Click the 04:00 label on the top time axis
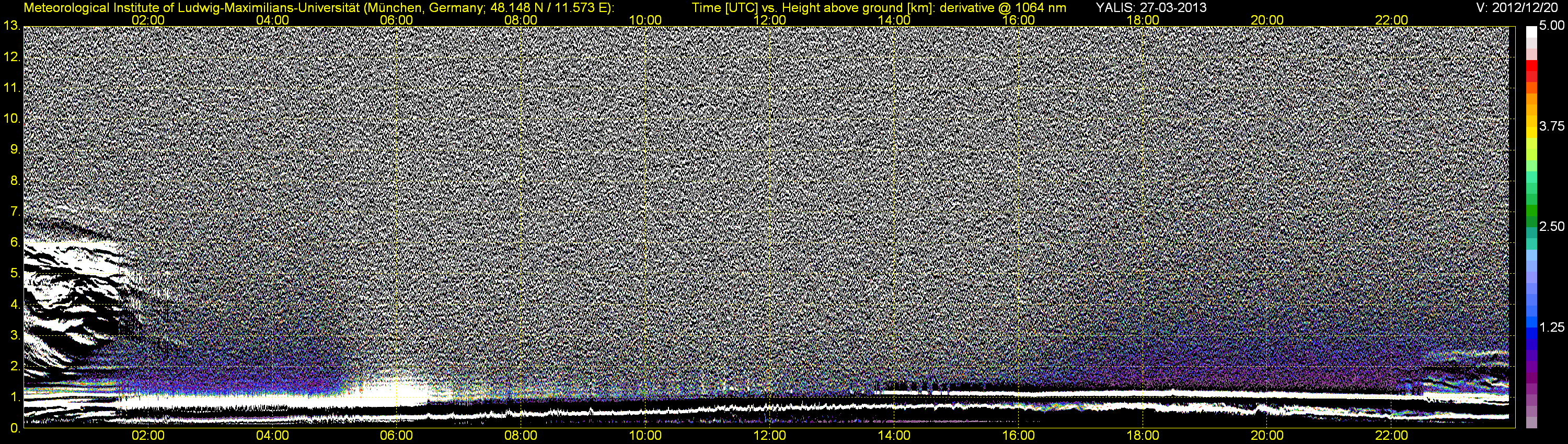 click(272, 20)
